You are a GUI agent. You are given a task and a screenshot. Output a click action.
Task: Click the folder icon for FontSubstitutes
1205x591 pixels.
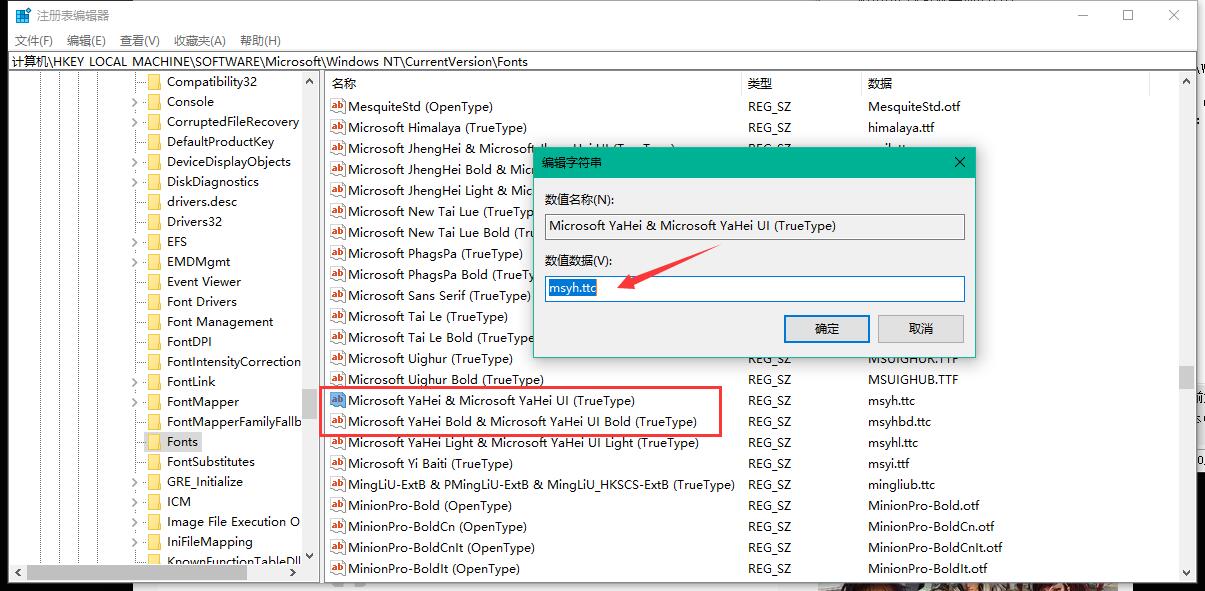pos(154,462)
